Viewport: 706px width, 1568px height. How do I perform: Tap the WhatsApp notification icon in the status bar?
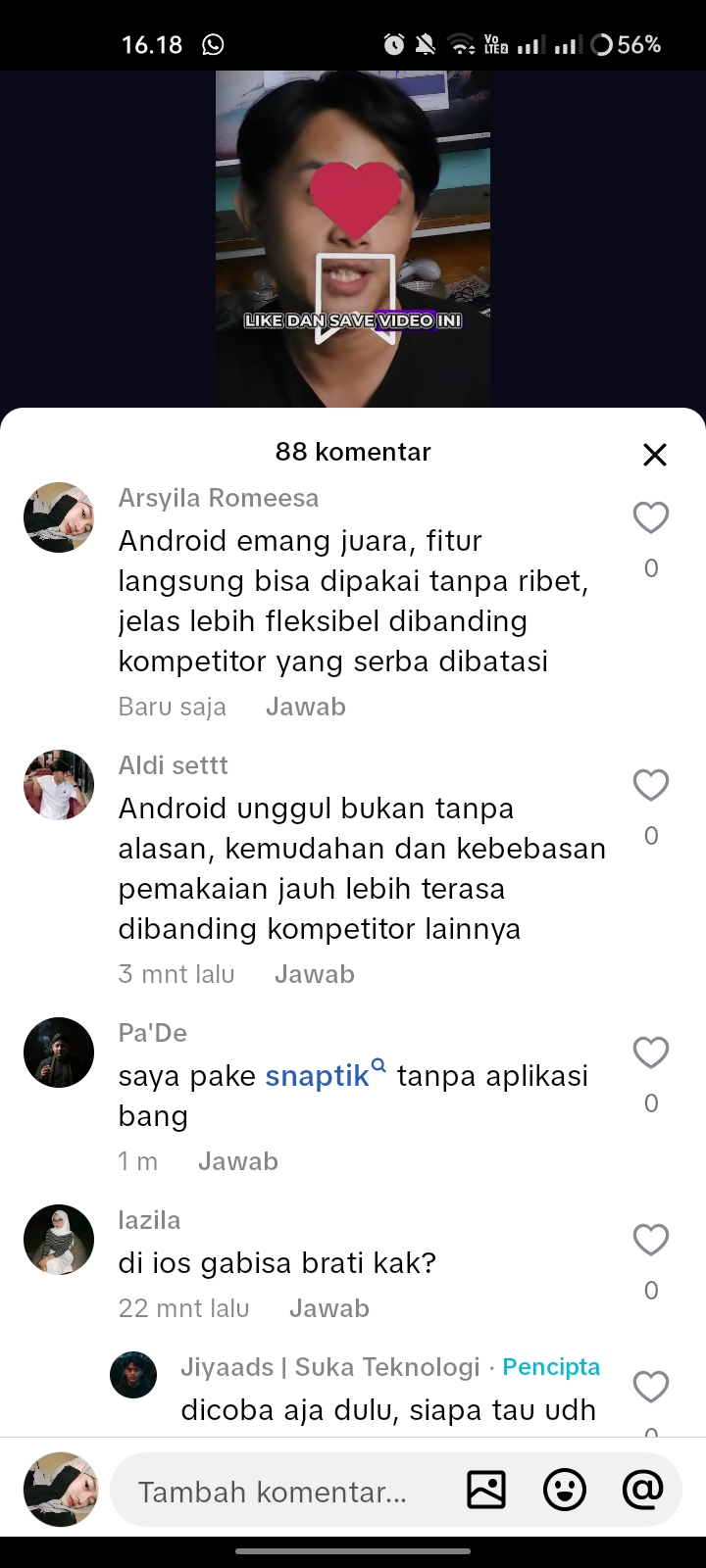(x=213, y=44)
